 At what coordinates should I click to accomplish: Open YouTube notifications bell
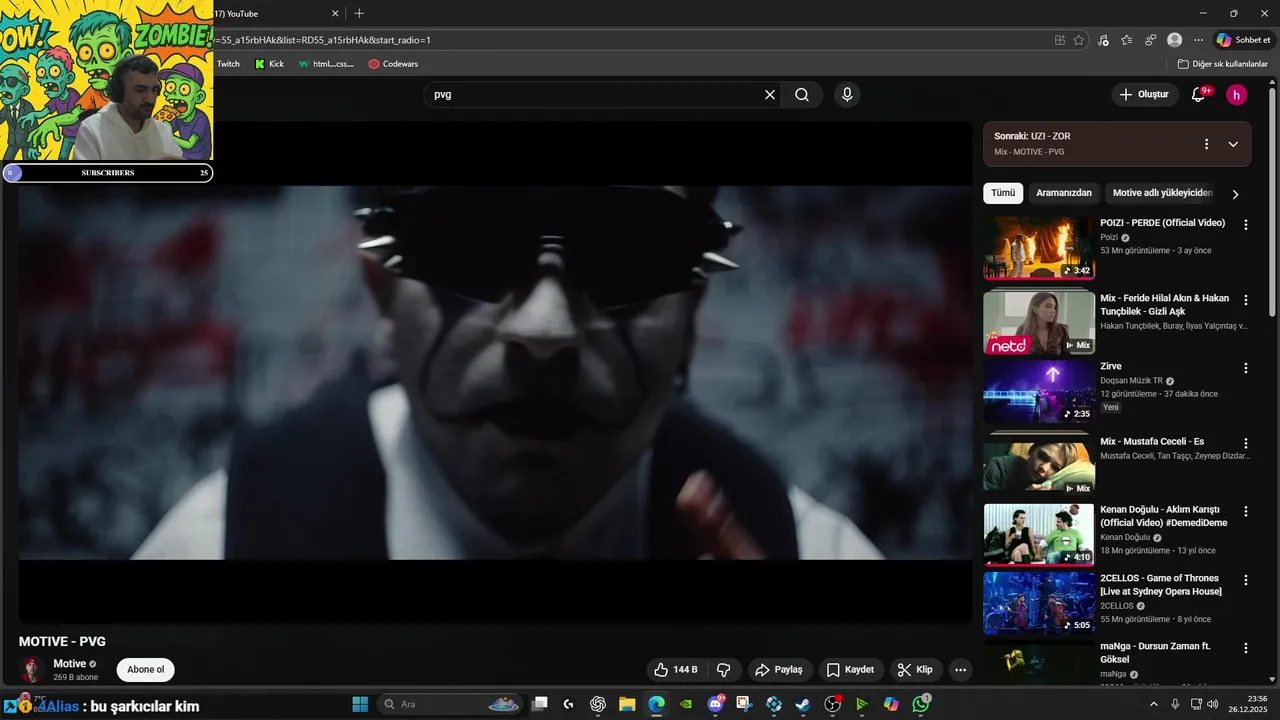1198,95
